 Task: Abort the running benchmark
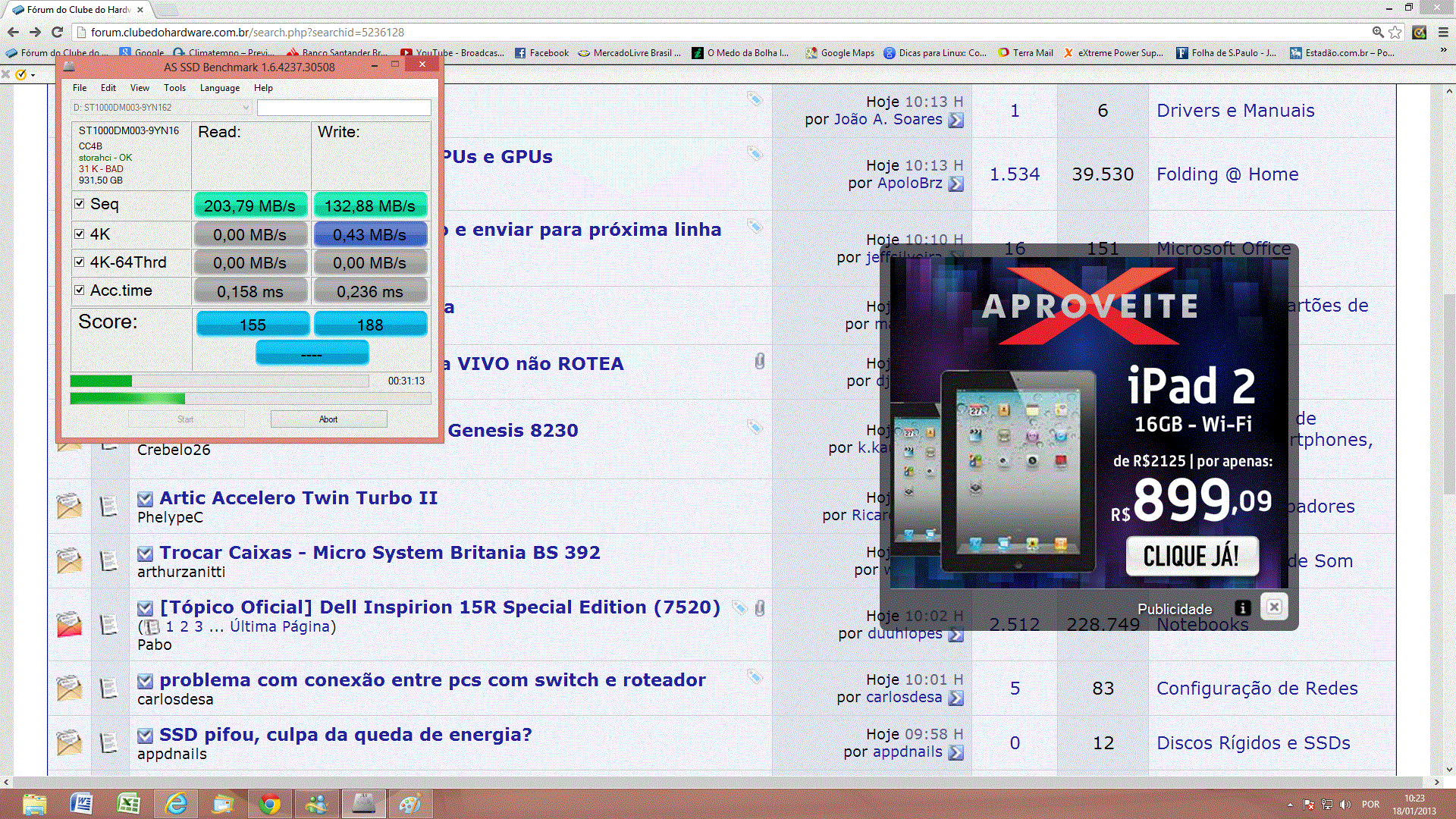coord(328,419)
